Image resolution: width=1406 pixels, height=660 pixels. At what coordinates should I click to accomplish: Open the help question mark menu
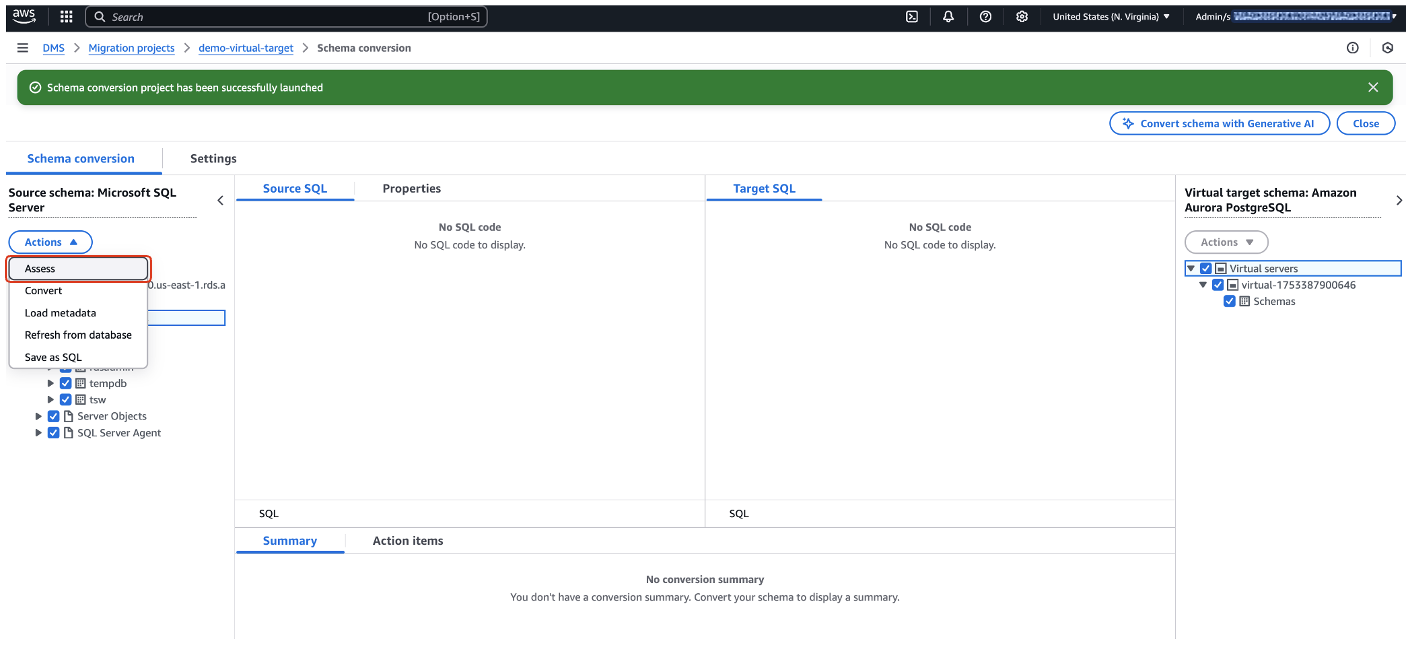pyautogui.click(x=985, y=16)
